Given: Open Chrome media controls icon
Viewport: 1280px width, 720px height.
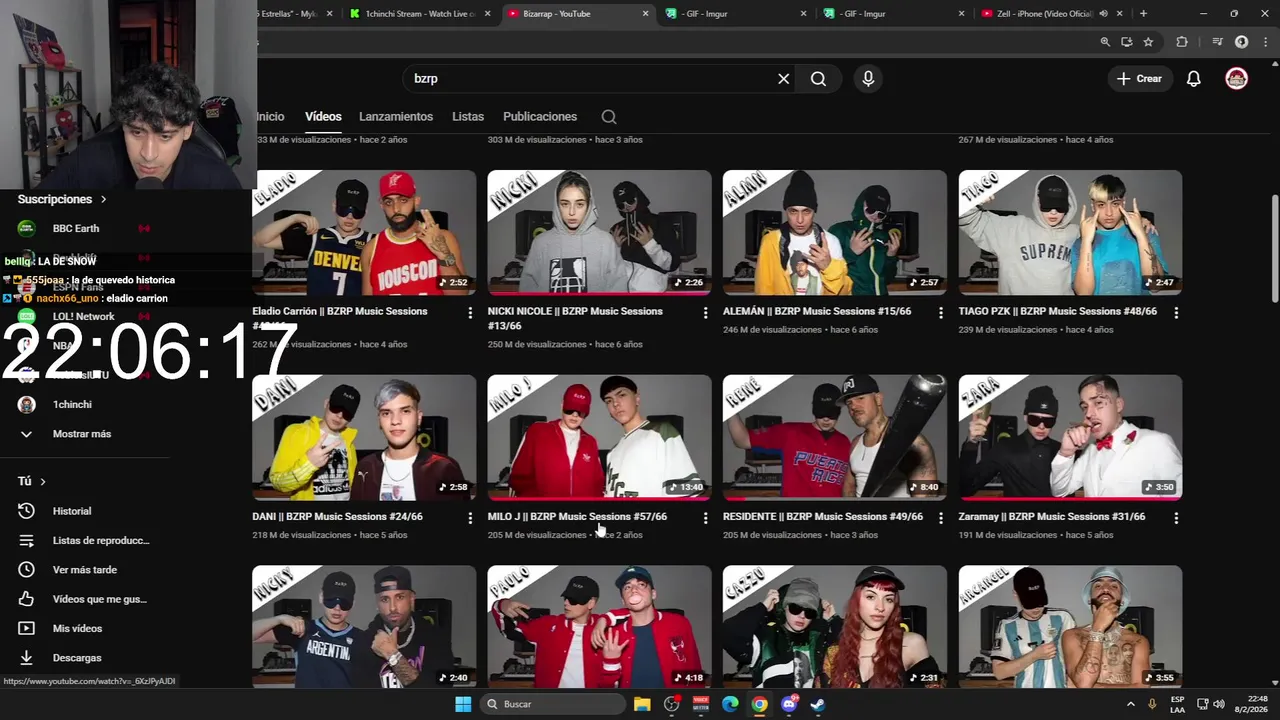Looking at the screenshot, I should point(1217,42).
